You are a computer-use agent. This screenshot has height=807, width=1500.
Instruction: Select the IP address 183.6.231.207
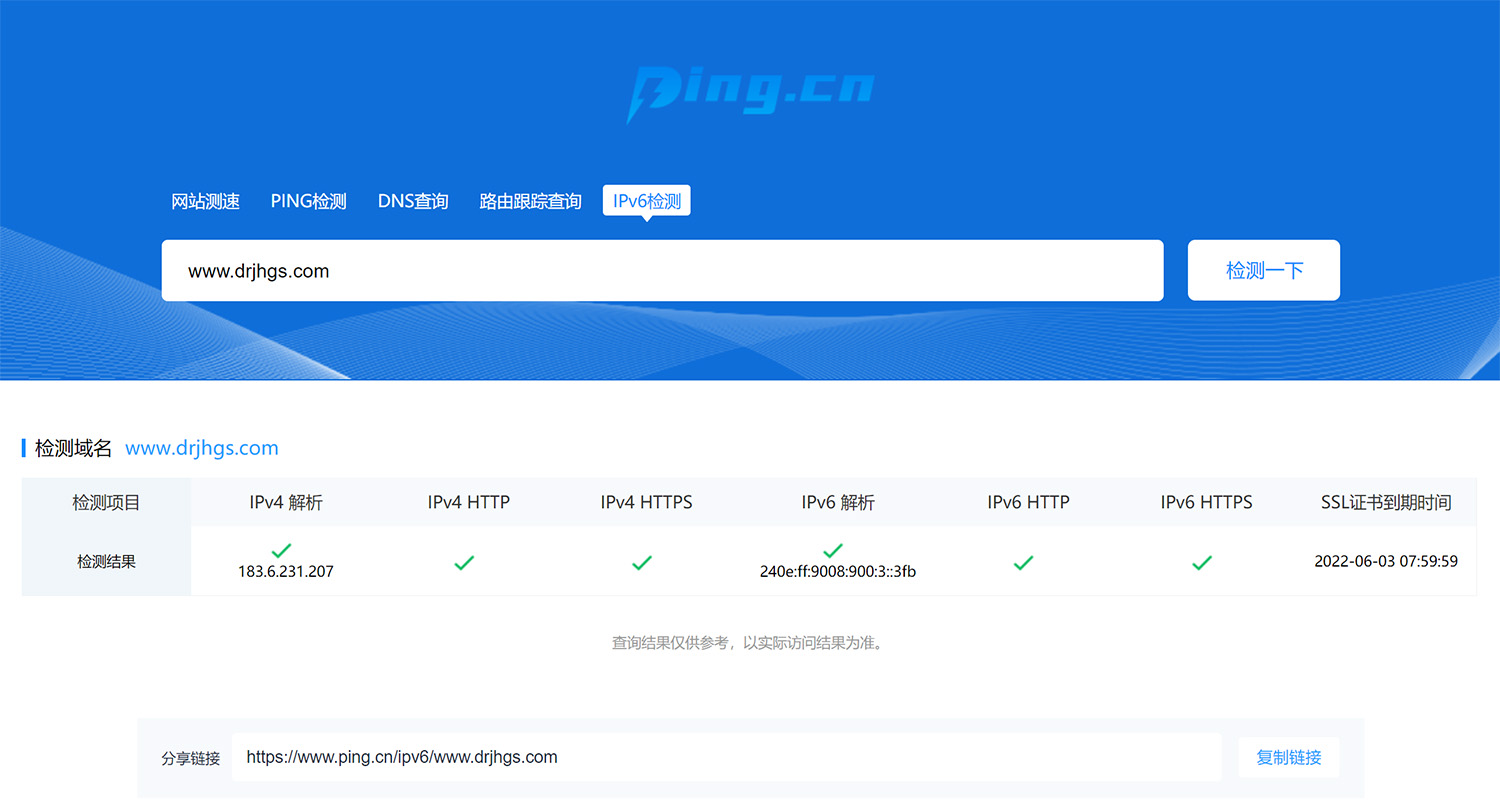286,572
